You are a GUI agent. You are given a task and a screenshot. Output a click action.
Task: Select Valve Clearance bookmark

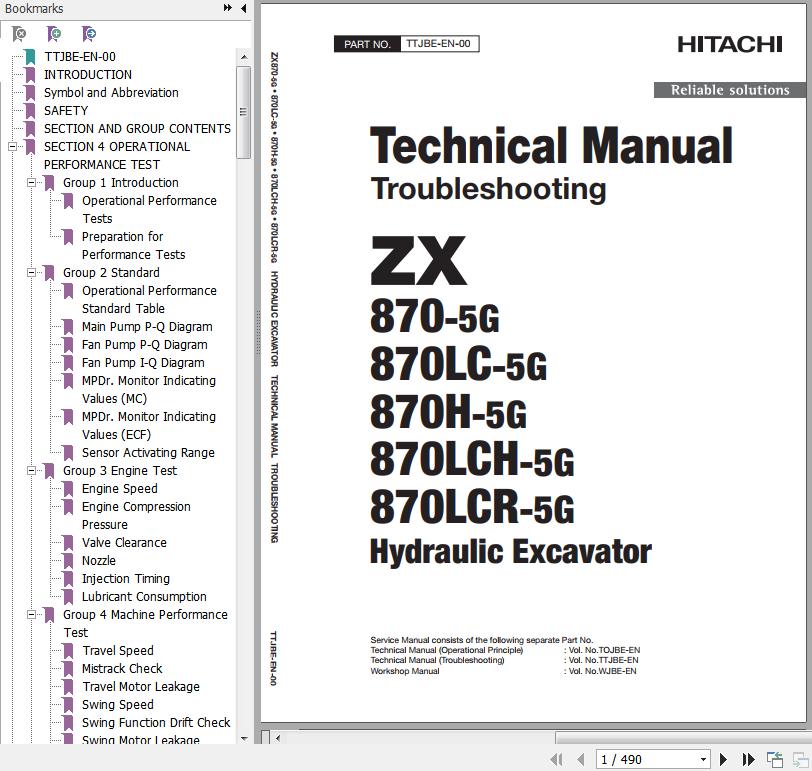click(x=124, y=543)
